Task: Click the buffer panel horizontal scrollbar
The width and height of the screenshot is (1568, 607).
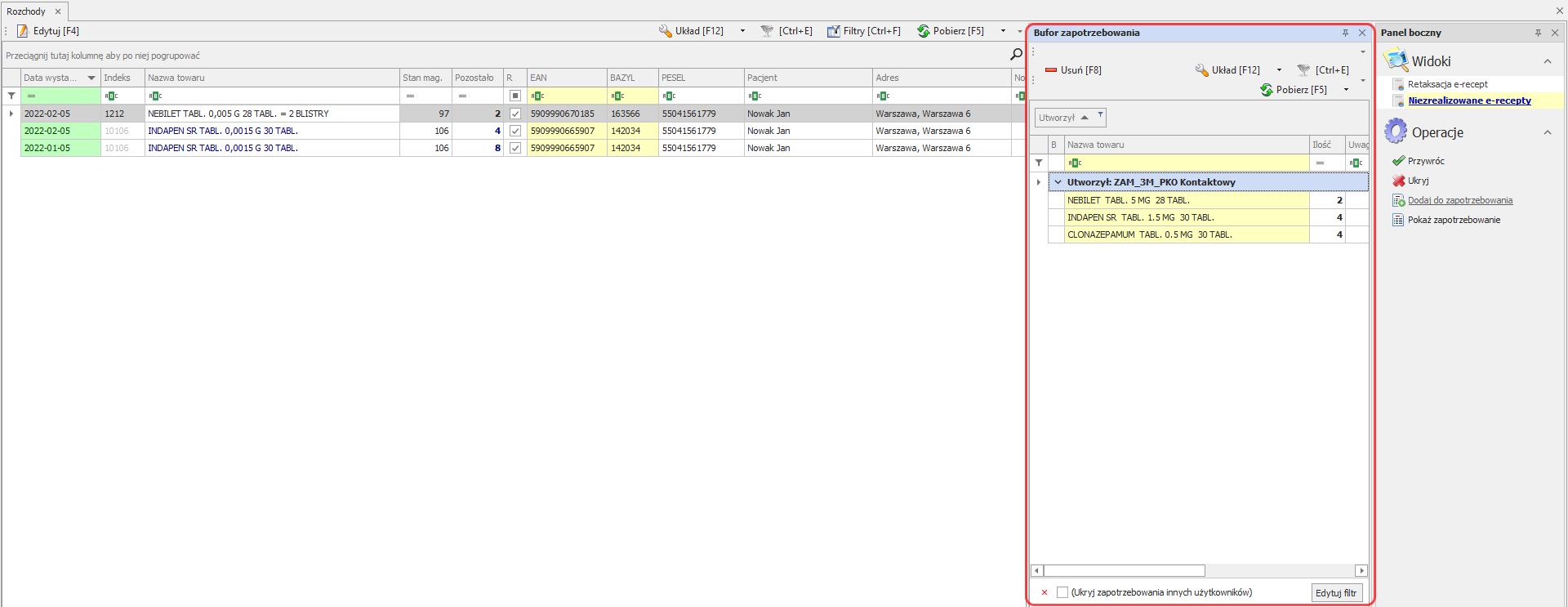Action: pos(1124,570)
